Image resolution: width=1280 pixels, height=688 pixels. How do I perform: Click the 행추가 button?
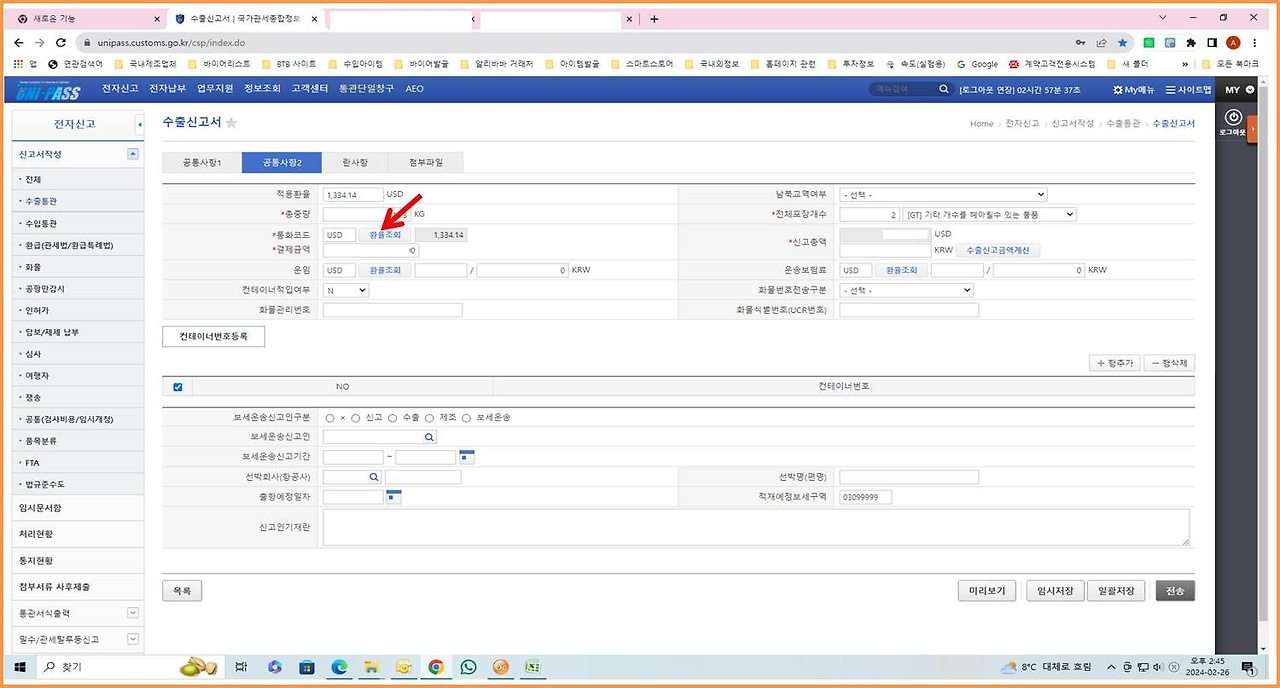pos(1113,363)
